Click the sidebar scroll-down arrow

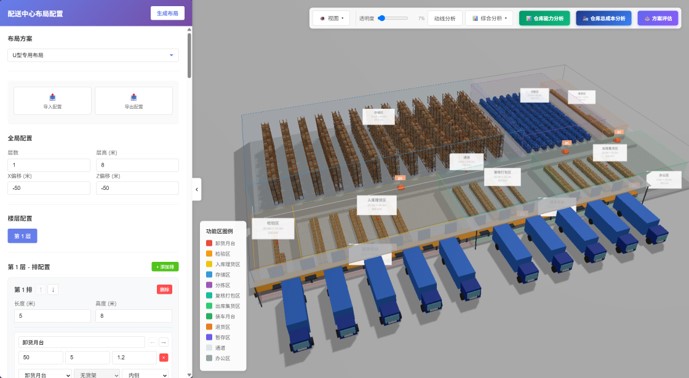coord(189,374)
